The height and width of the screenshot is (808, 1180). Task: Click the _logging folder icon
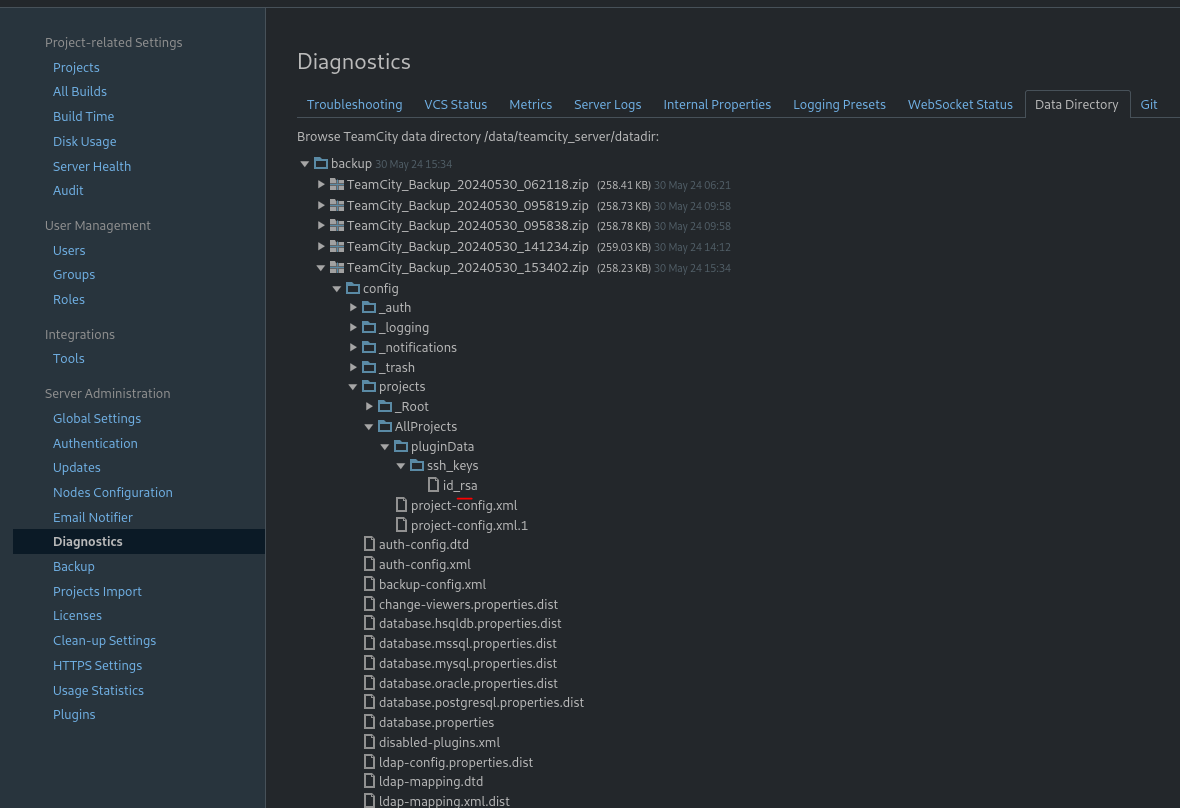pos(369,327)
